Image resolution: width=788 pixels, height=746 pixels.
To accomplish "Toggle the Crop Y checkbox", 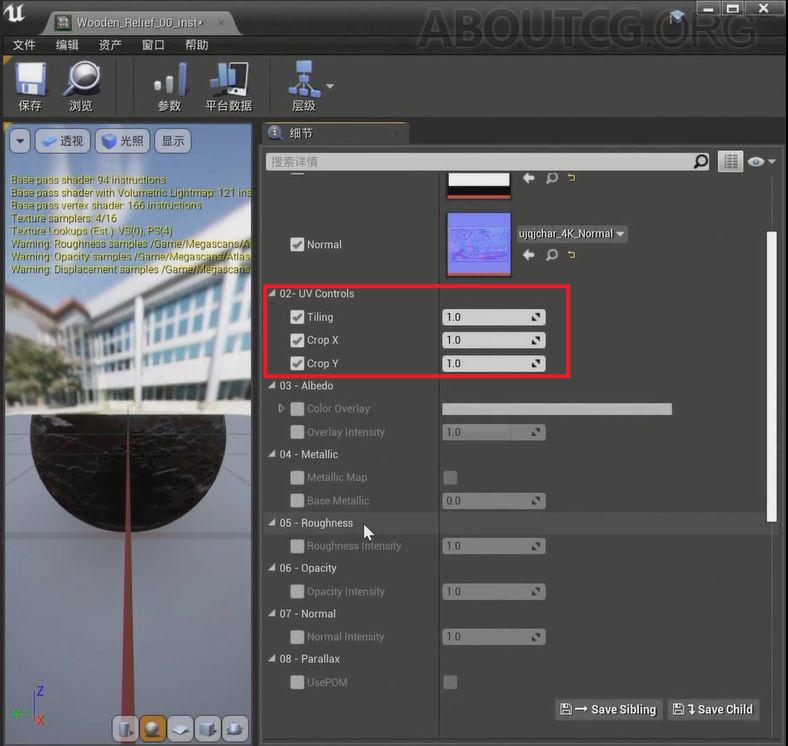I will [297, 363].
